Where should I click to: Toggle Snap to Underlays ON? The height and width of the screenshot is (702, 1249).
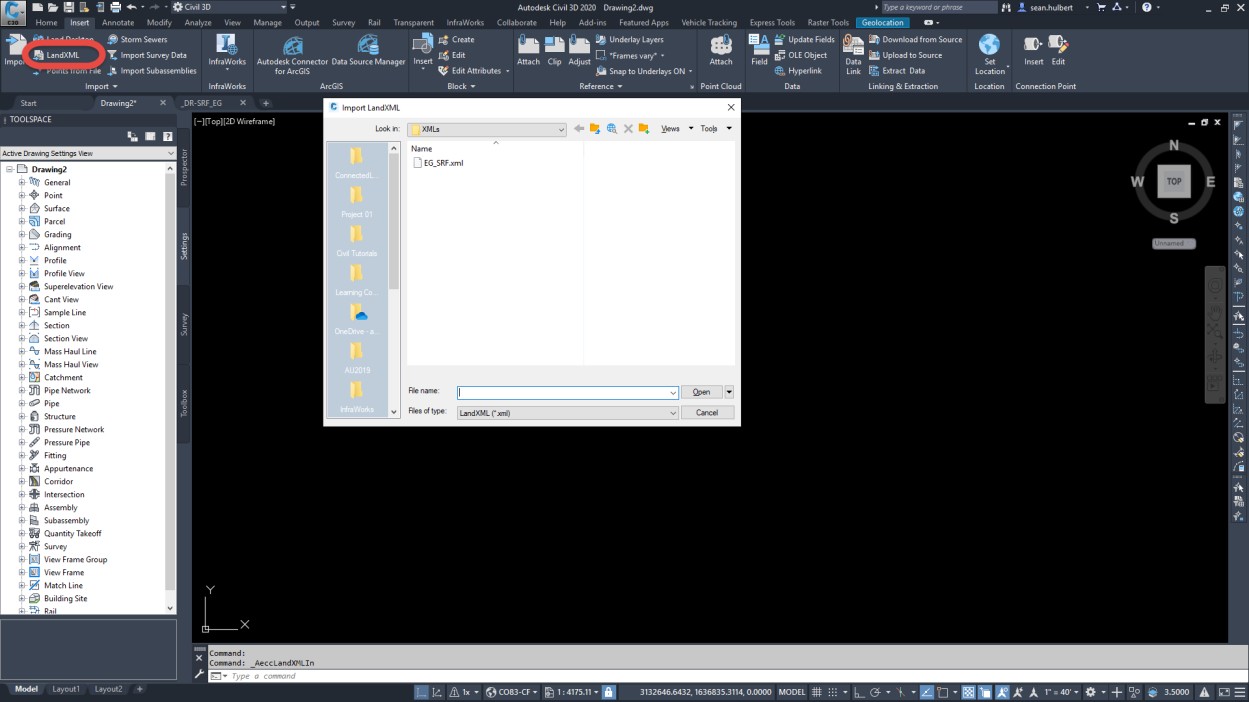(644, 71)
